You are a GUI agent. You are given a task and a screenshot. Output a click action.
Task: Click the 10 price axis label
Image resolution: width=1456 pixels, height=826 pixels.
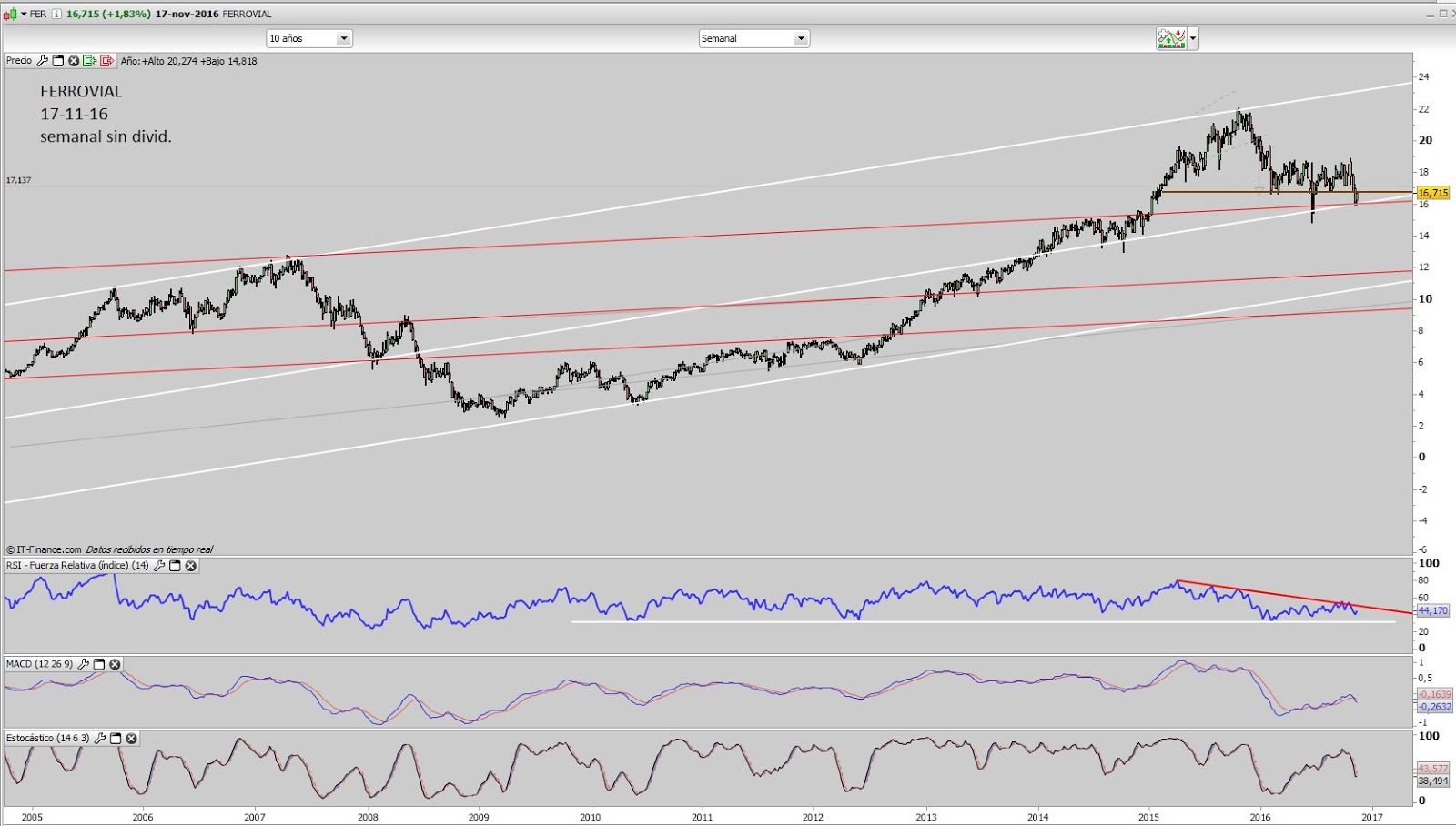1425,298
